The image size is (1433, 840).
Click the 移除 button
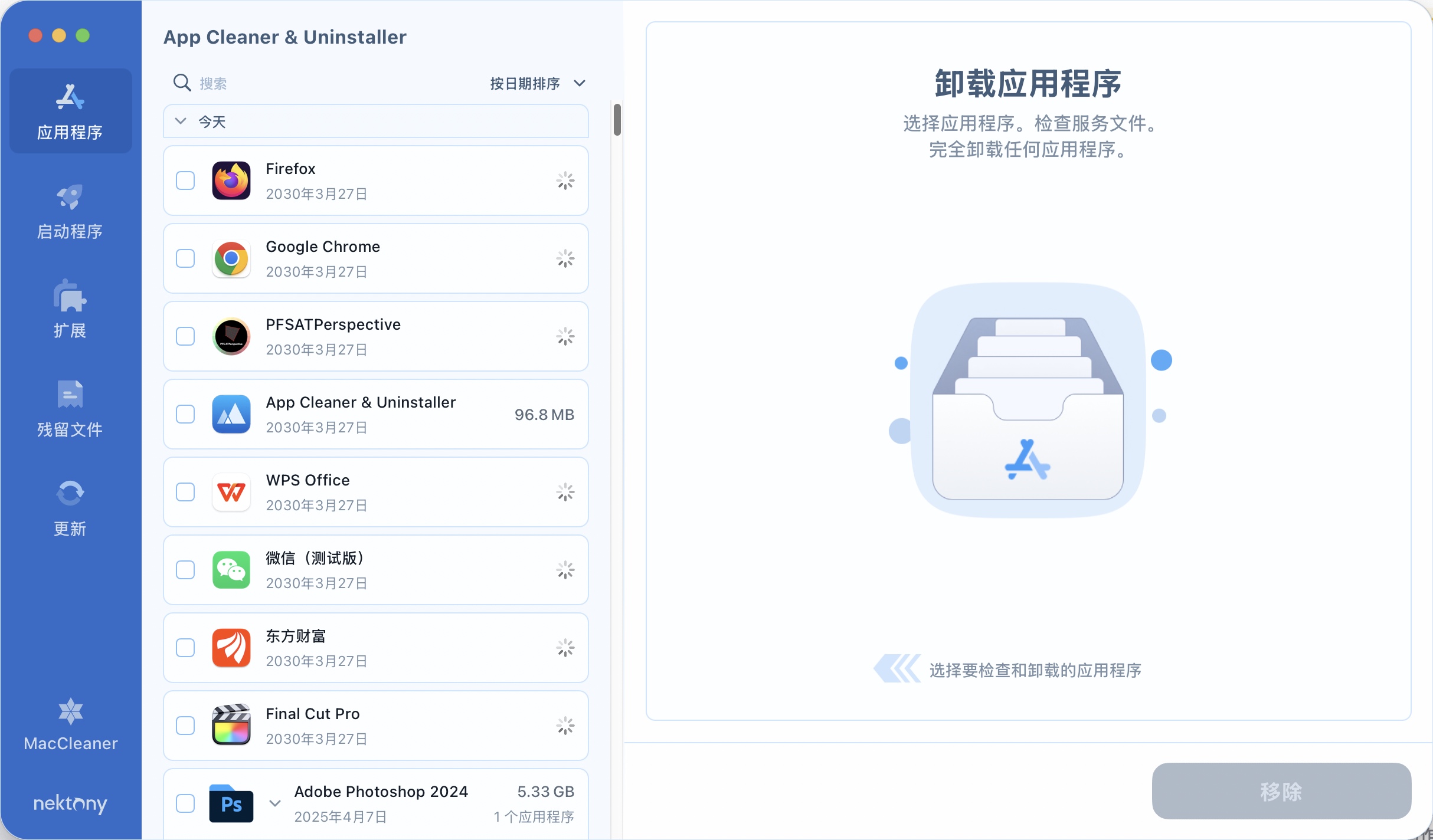(1281, 791)
